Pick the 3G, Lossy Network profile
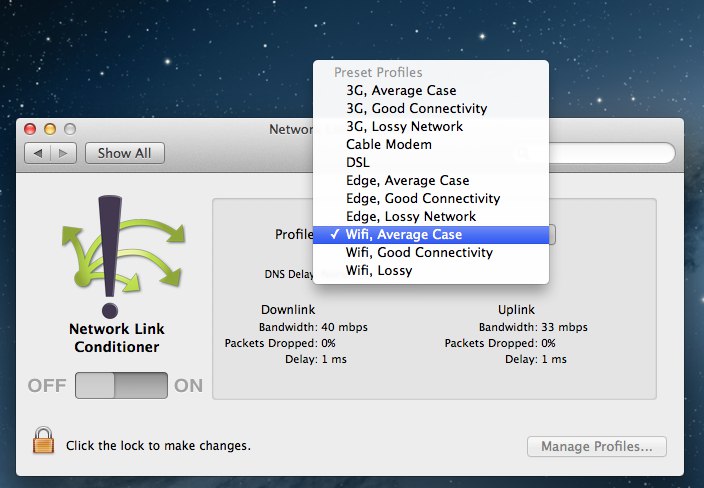704x488 pixels. (431, 127)
